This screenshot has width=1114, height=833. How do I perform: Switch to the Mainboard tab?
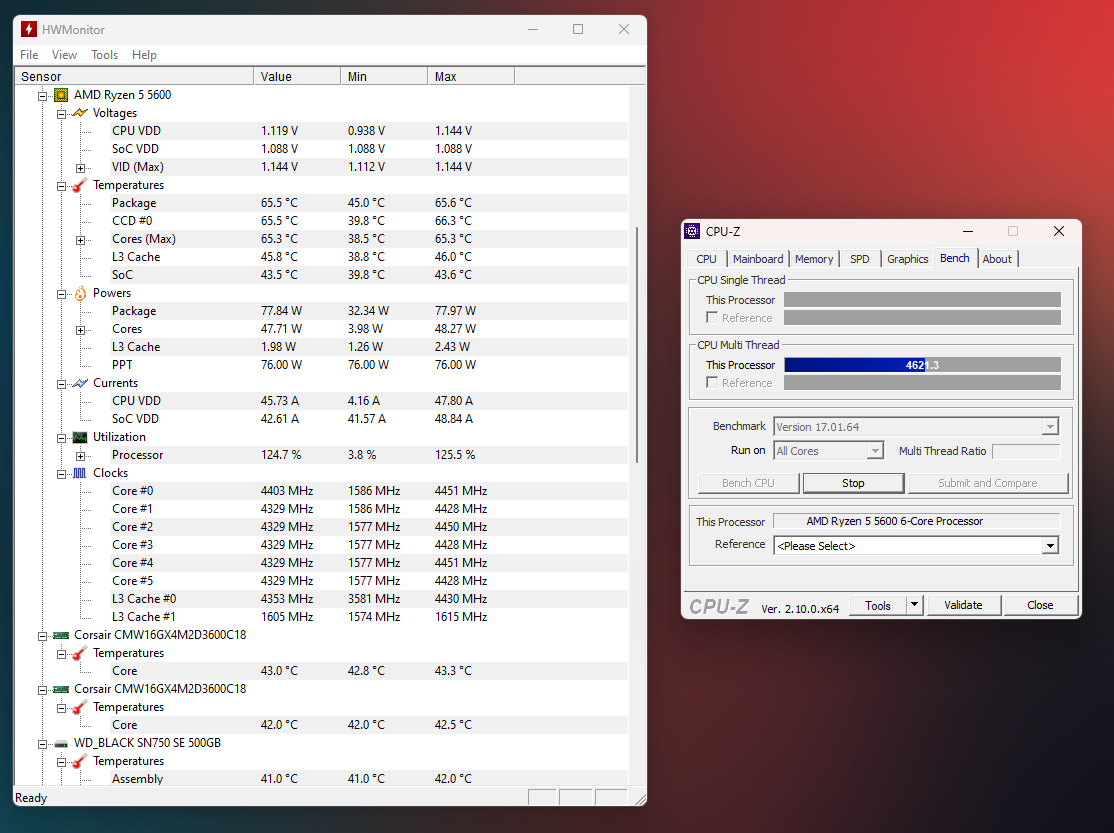pyautogui.click(x=758, y=259)
